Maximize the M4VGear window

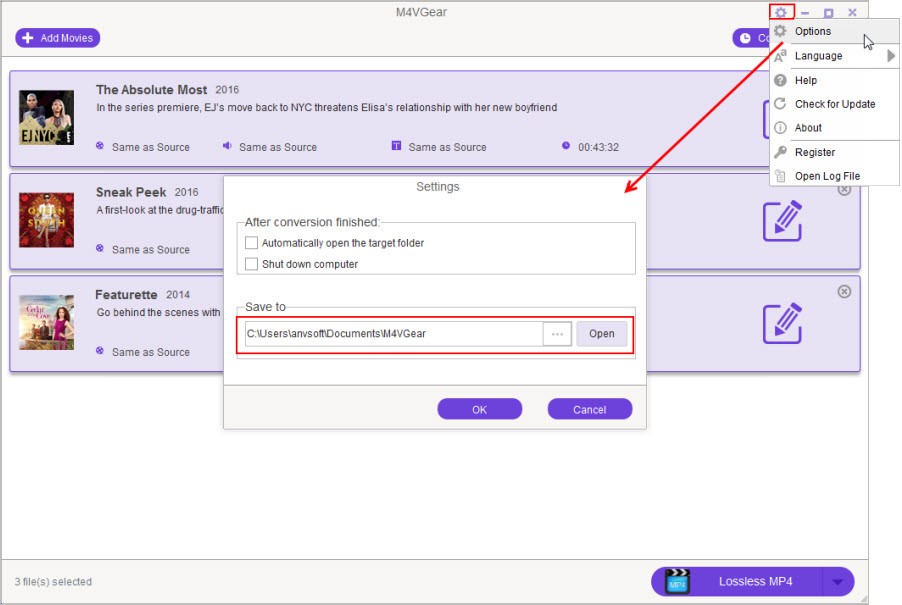(x=828, y=12)
